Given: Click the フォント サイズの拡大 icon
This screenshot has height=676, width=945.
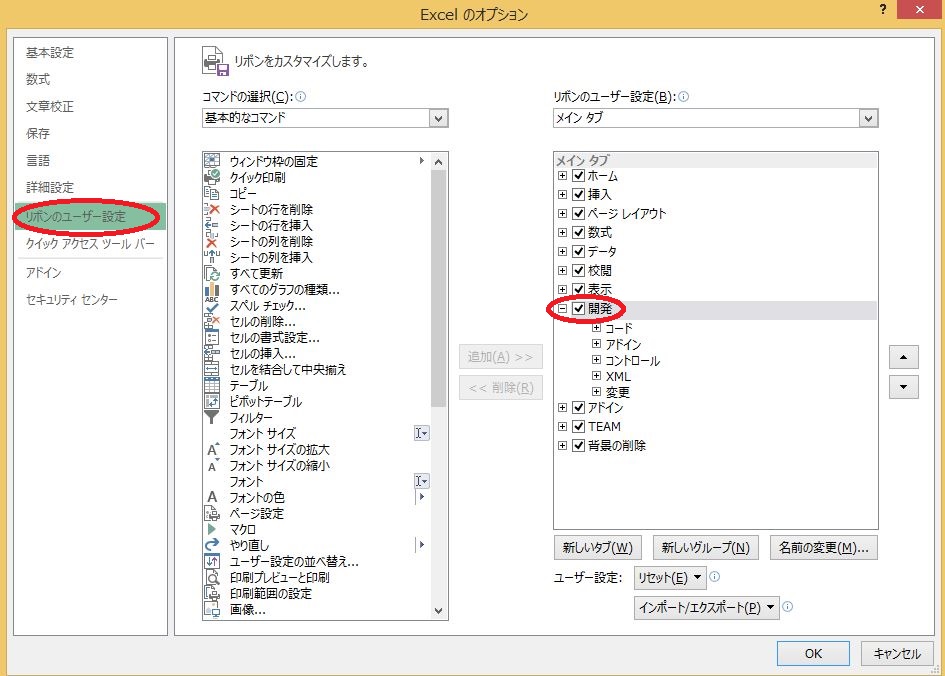Looking at the screenshot, I should [212, 449].
